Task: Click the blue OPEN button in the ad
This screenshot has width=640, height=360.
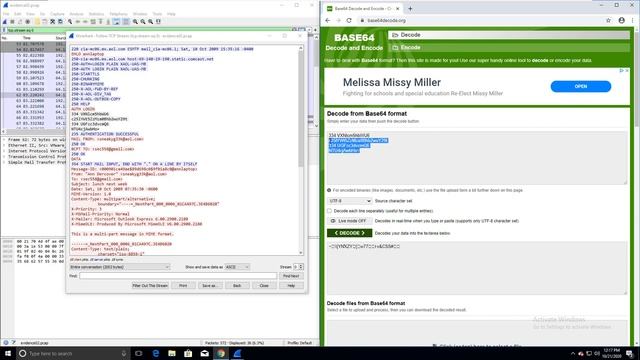Action: (580, 87)
